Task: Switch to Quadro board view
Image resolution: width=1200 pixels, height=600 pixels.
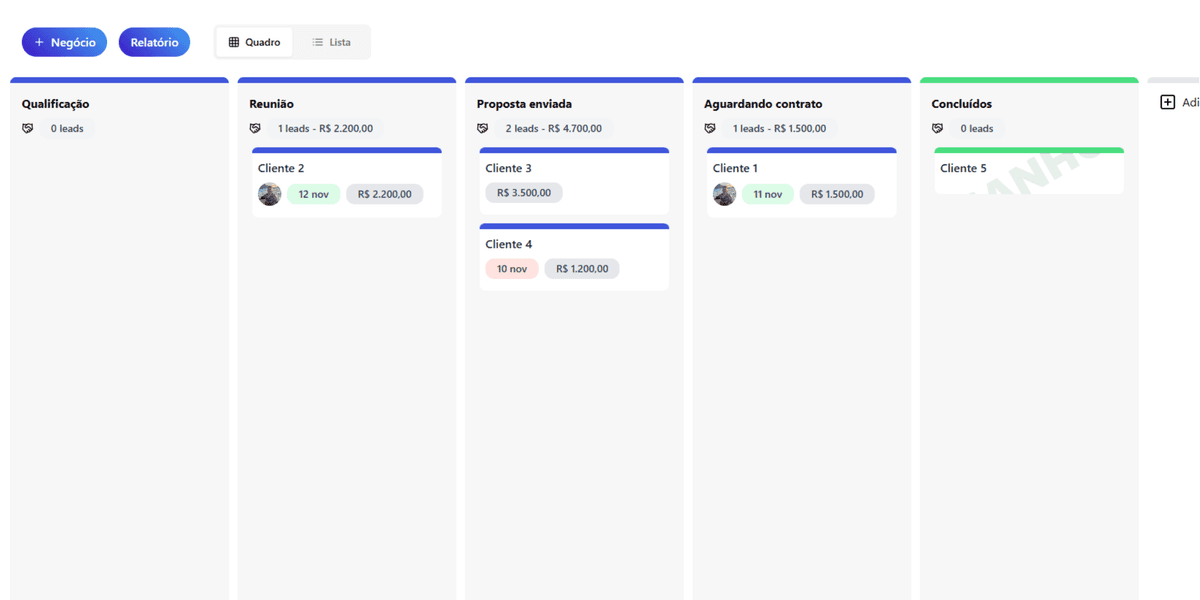Action: coord(255,42)
